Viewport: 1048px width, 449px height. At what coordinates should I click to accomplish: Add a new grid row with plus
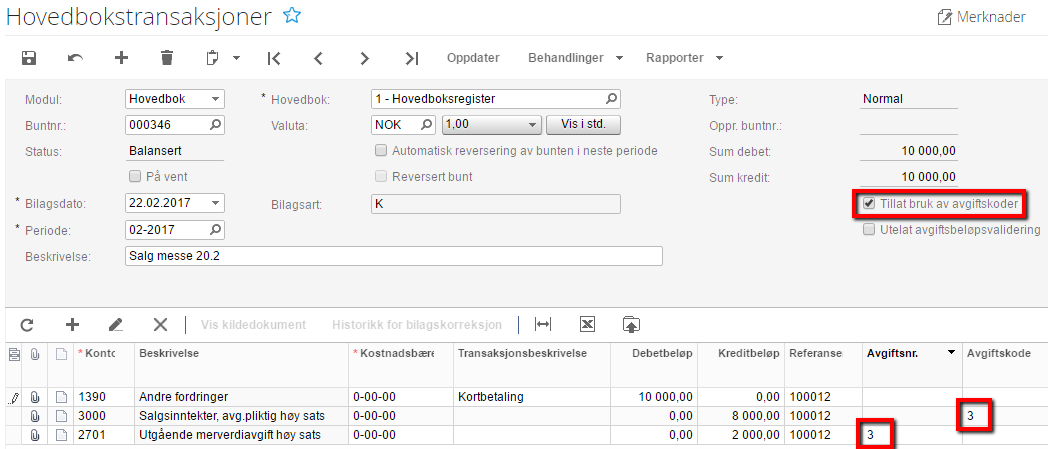point(72,325)
